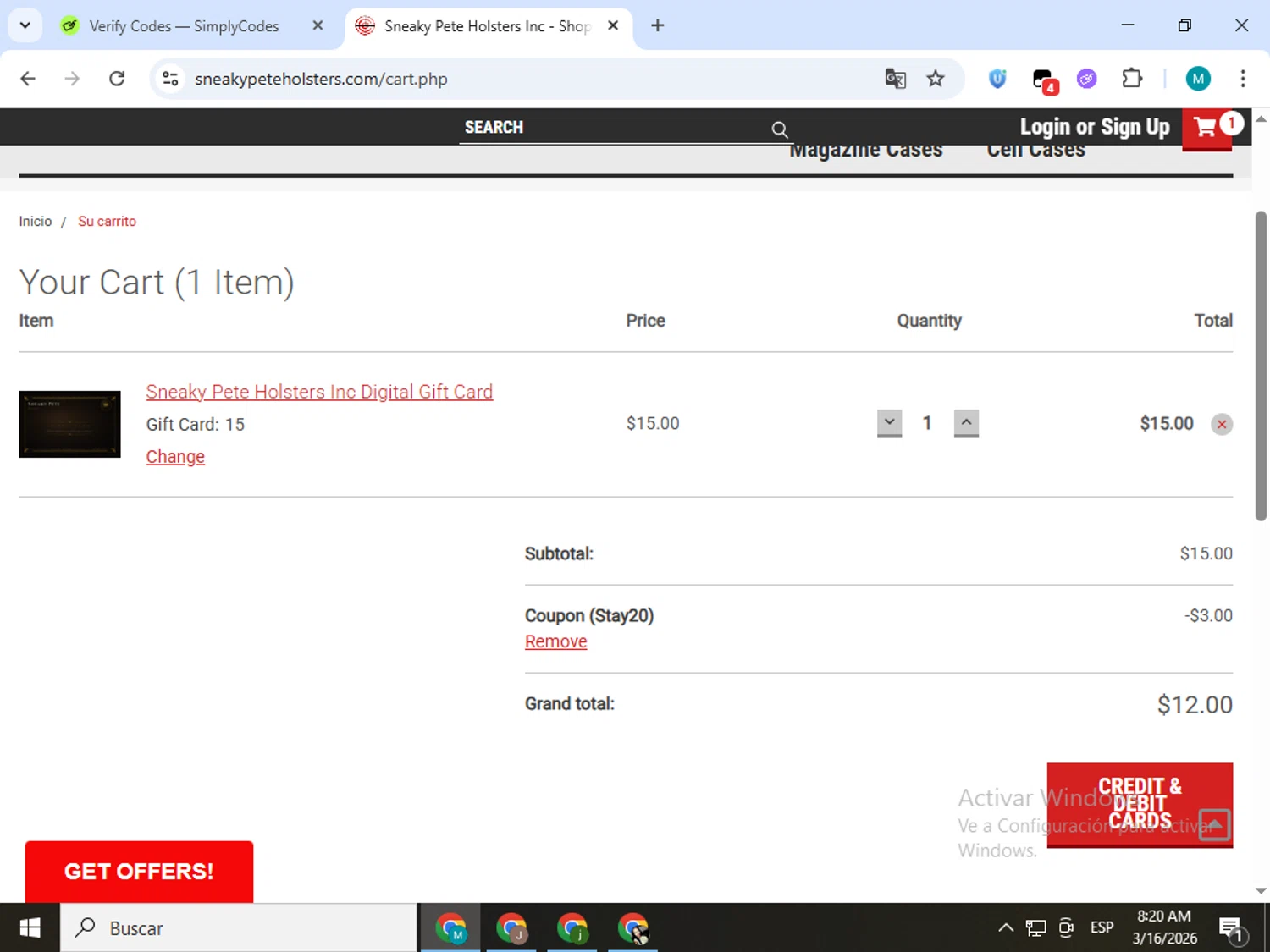
Task: Click the coupon discount -$3.00
Action: coord(1208,616)
